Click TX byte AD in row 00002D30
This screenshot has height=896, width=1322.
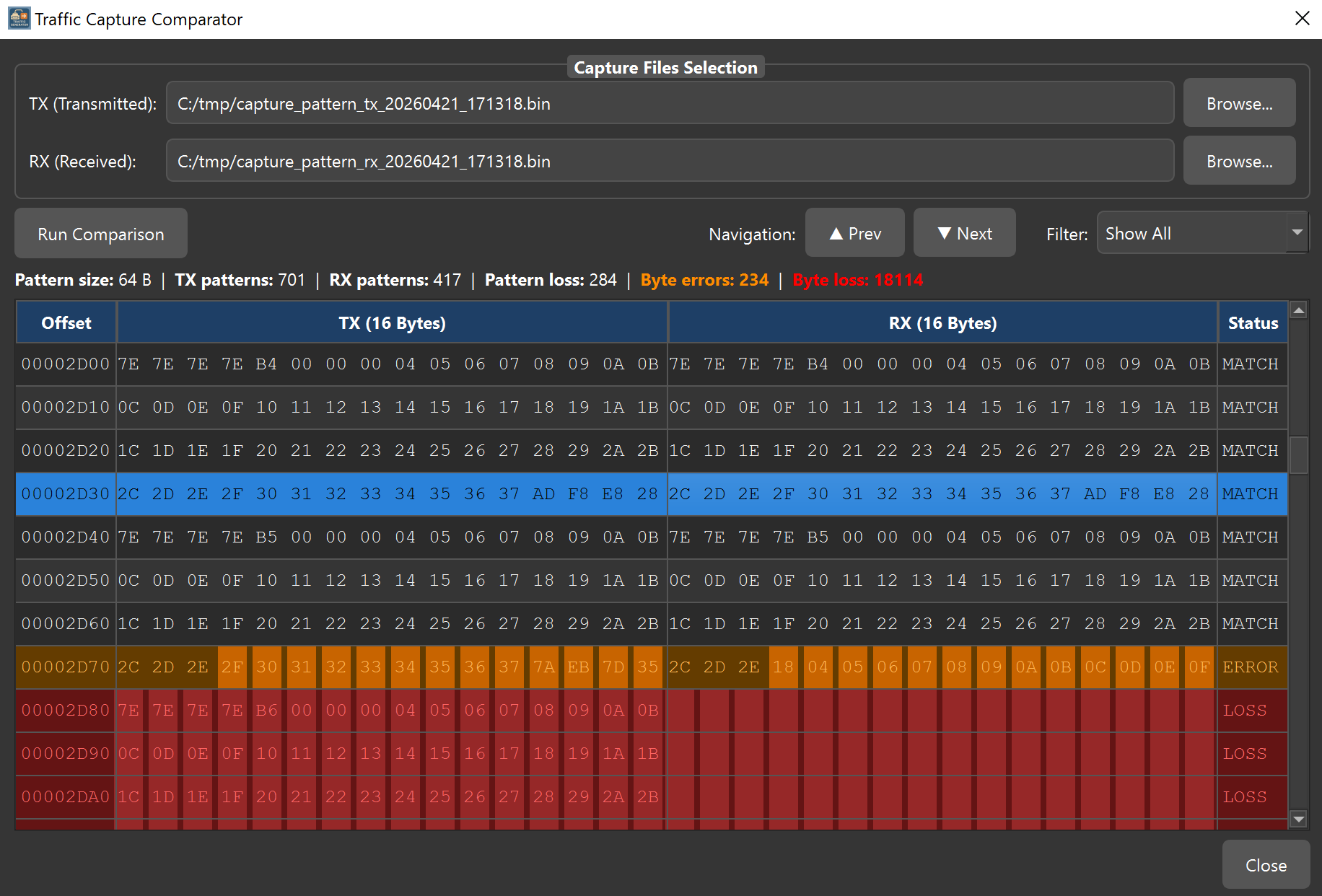tap(543, 494)
